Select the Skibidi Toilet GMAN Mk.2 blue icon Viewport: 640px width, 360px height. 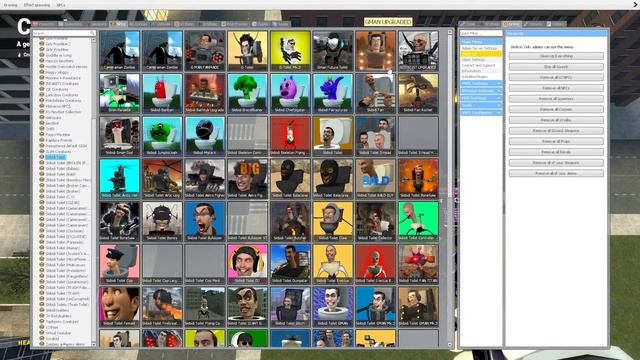coord(376,307)
